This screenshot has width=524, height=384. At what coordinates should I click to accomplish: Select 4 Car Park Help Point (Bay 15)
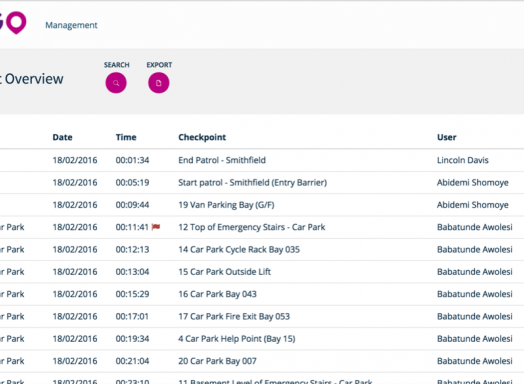coord(237,339)
